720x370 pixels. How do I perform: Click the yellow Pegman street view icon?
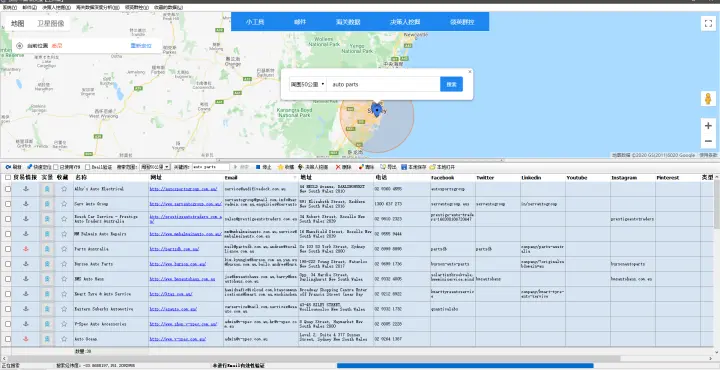tap(708, 99)
